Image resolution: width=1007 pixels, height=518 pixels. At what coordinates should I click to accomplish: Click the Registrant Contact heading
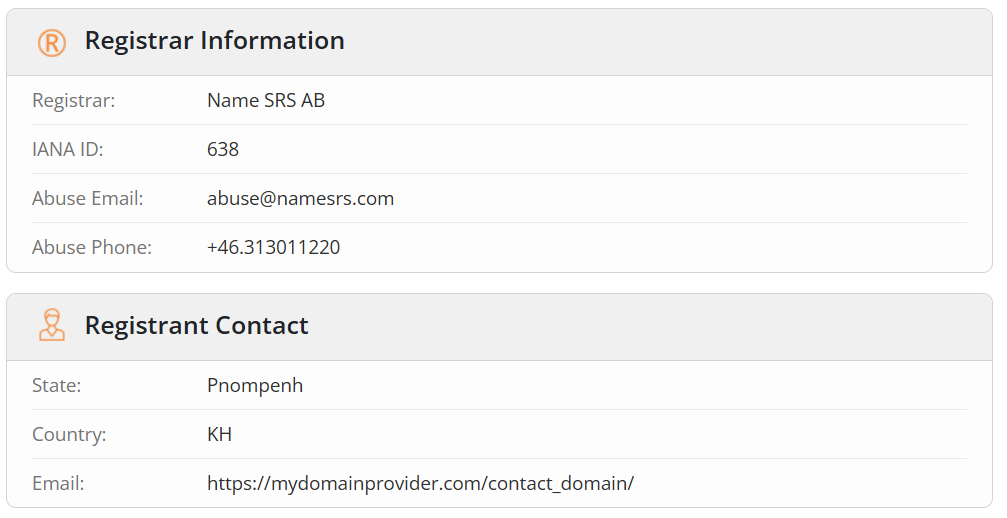pyautogui.click(x=197, y=325)
